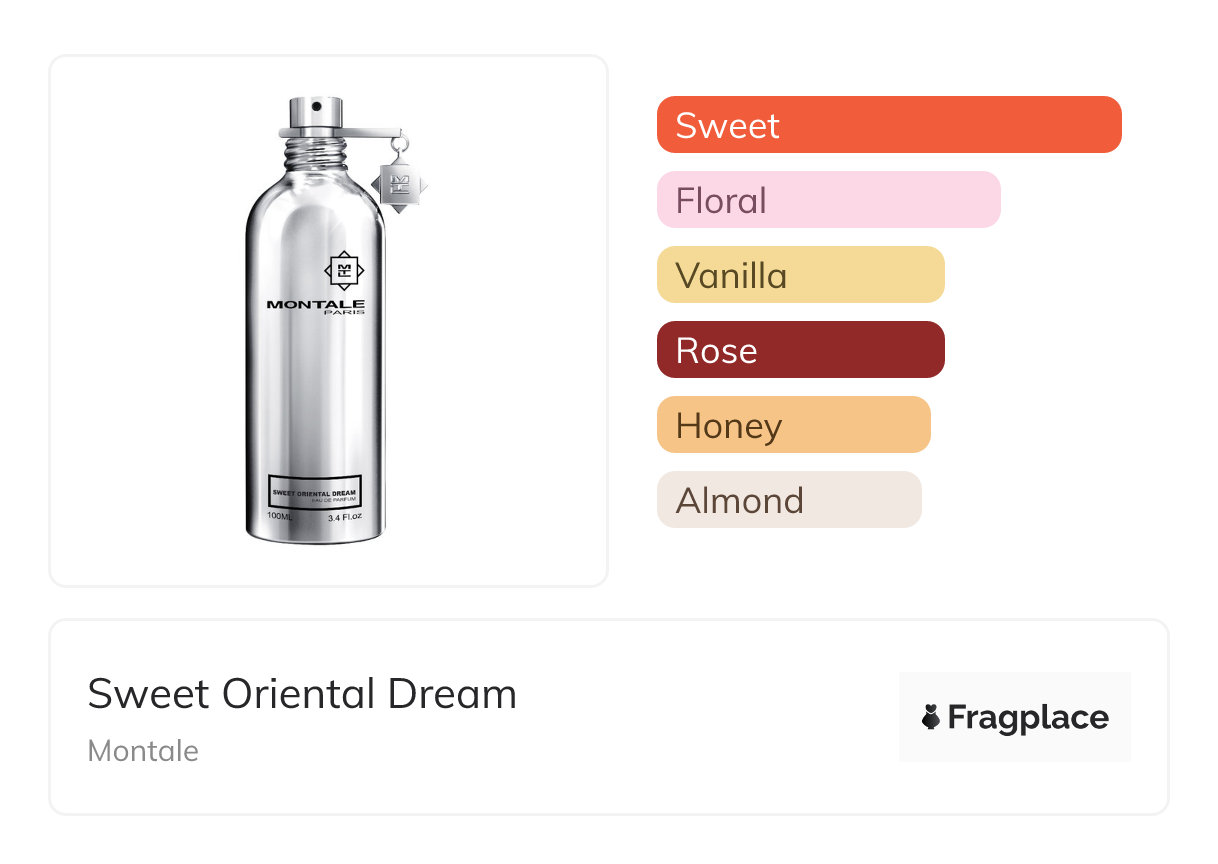
Task: Select the Floral accord bar
Action: click(x=828, y=200)
